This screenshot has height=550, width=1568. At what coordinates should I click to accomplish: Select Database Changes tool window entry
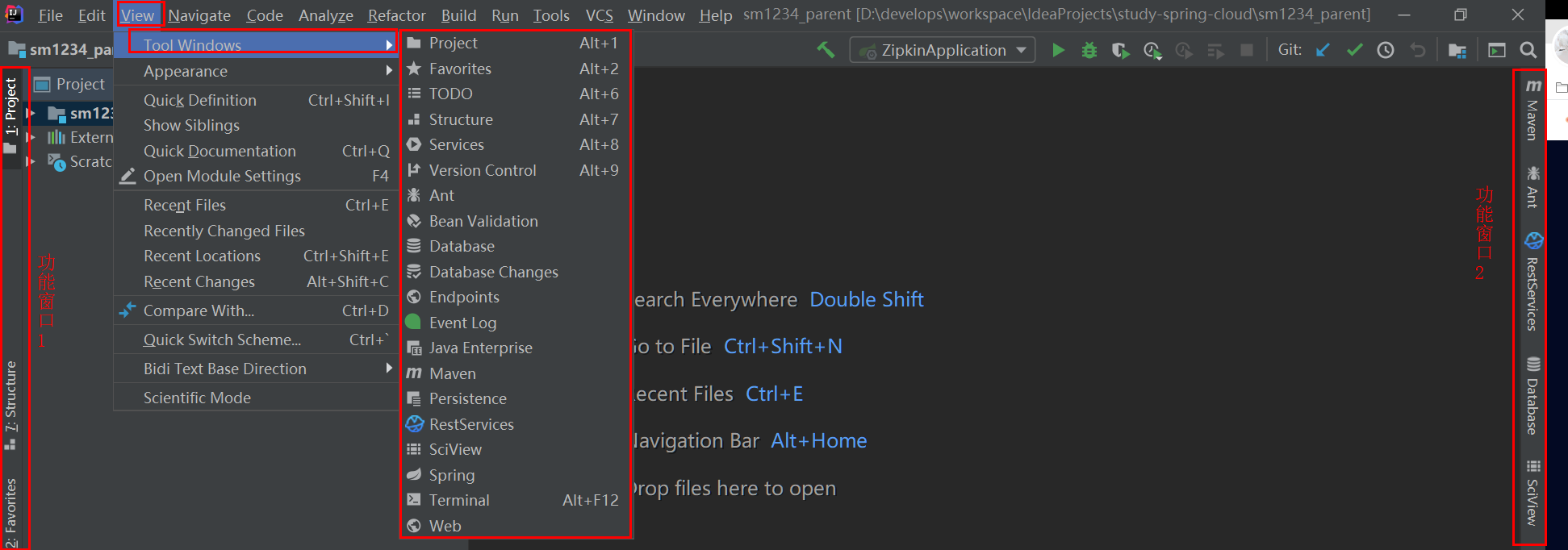[515, 272]
